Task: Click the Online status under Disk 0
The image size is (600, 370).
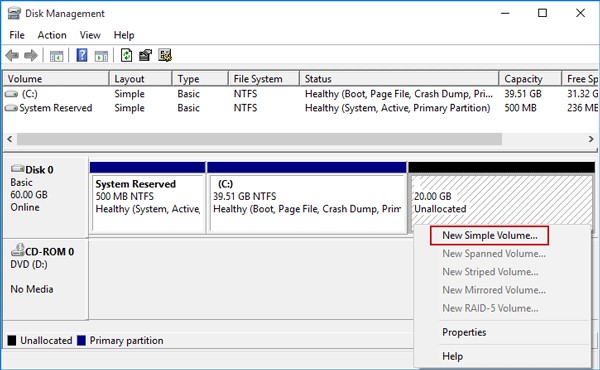Action: coord(25,207)
